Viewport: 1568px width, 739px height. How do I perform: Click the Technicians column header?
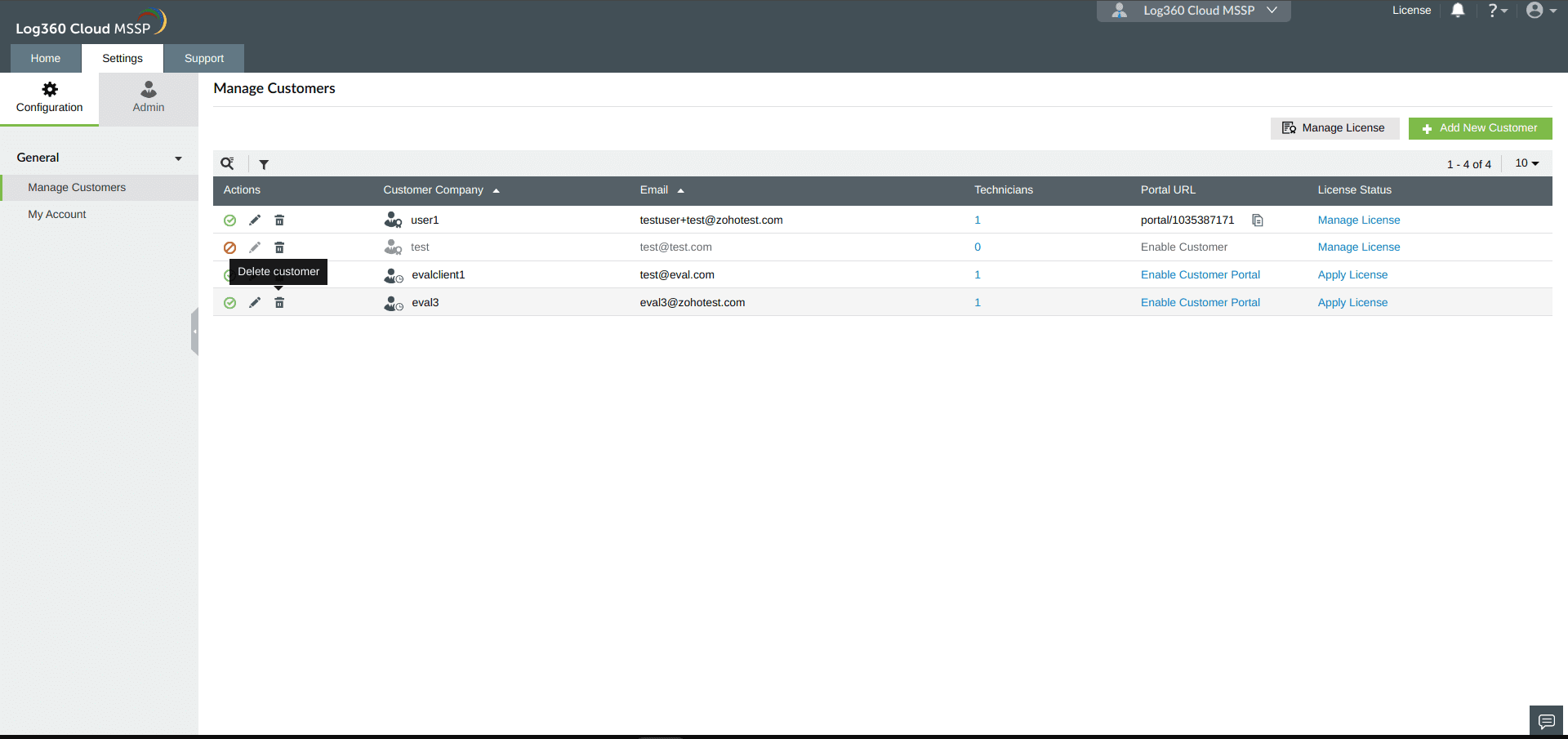pyautogui.click(x=1004, y=190)
